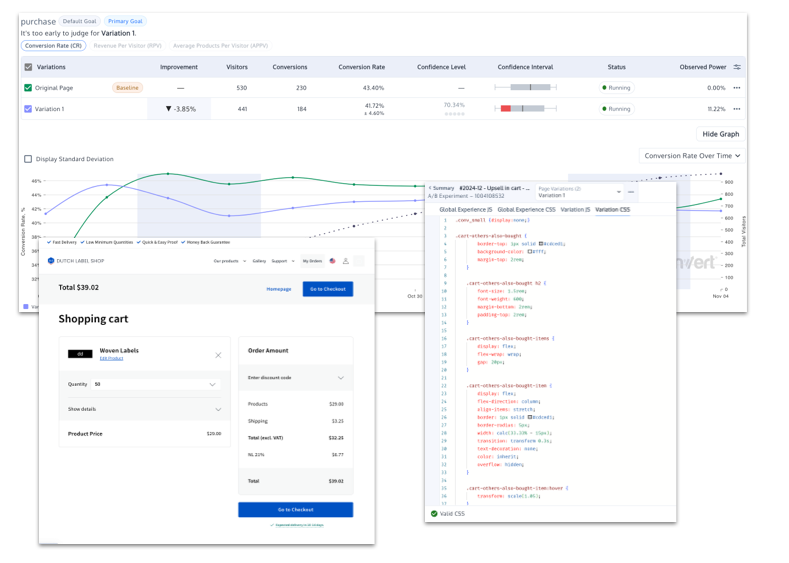Click Variation 1 confidence interval bar
789x563 pixels.
click(x=525, y=109)
